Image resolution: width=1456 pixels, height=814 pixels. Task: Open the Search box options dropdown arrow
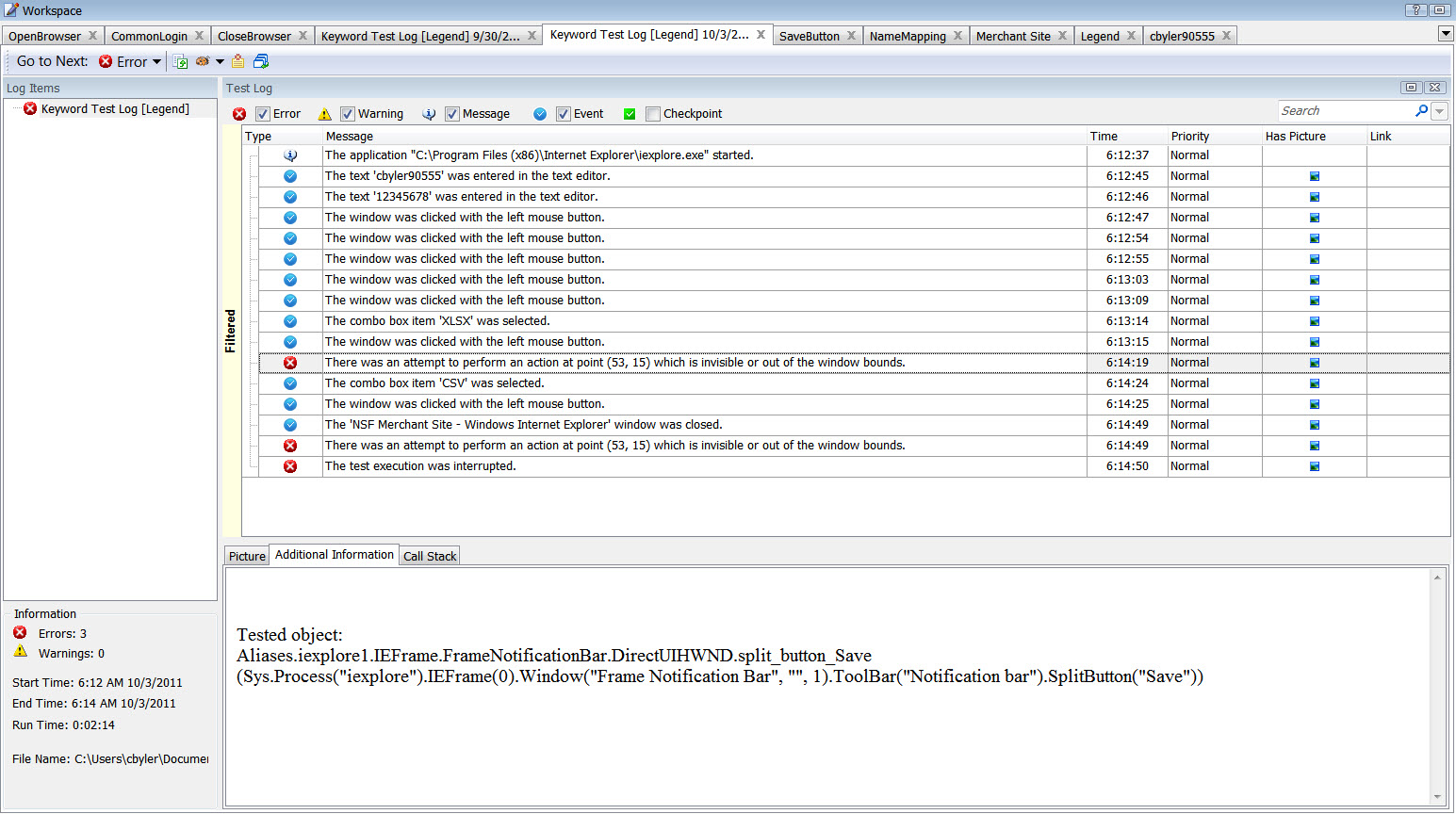coord(1439,111)
